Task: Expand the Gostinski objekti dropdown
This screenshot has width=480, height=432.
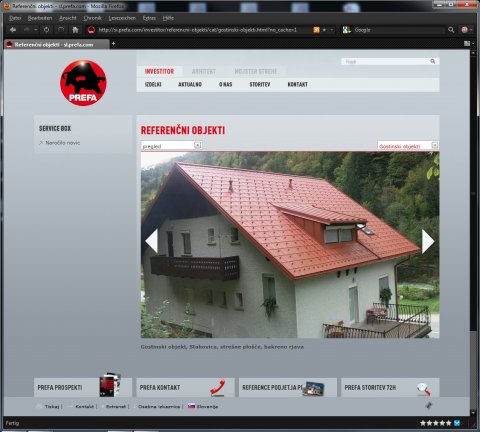Action: [x=408, y=146]
